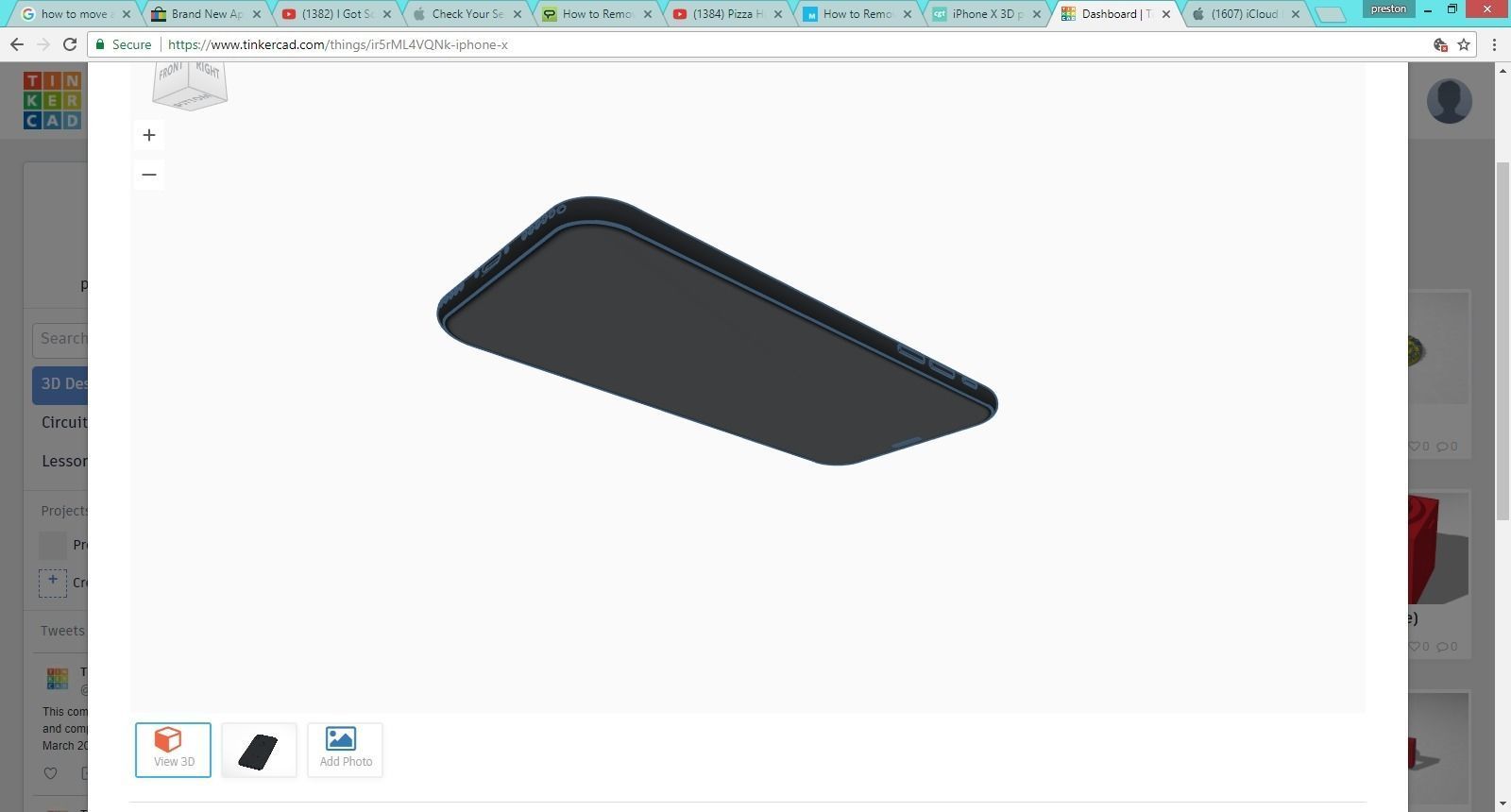Screen dimensions: 1511x812
Task: Zoom in with the plus button
Action: point(148,135)
